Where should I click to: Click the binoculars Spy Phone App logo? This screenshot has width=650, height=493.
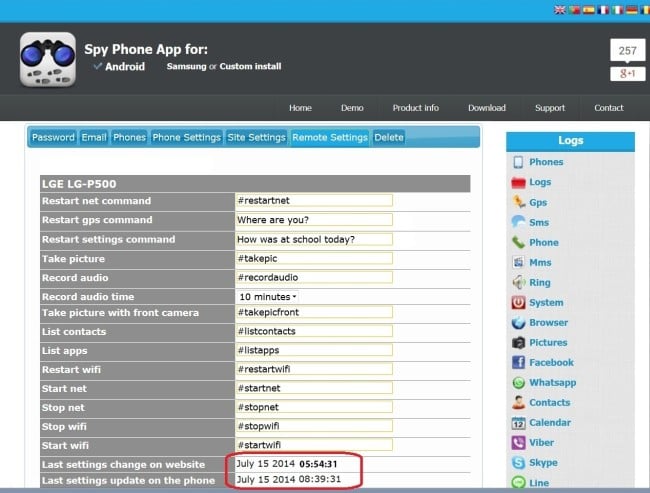pos(48,60)
